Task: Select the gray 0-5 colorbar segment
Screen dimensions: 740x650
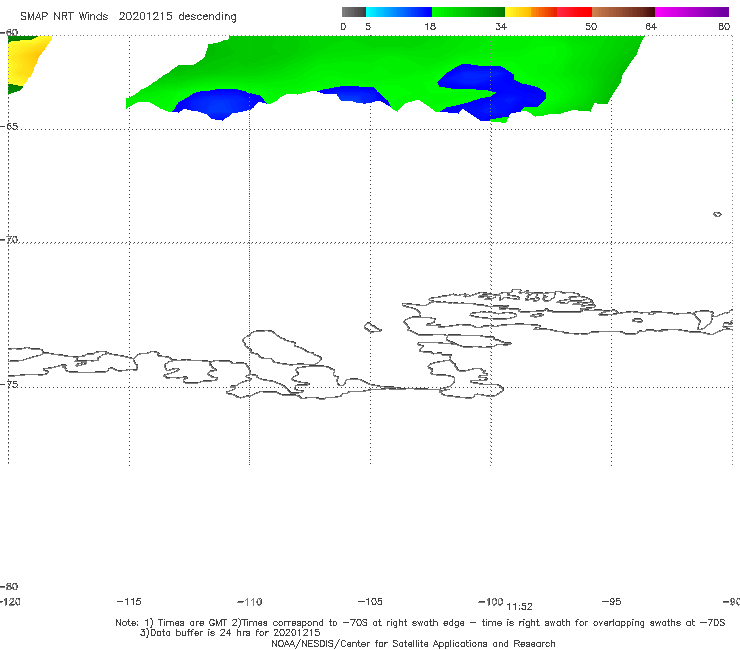Action: point(354,12)
